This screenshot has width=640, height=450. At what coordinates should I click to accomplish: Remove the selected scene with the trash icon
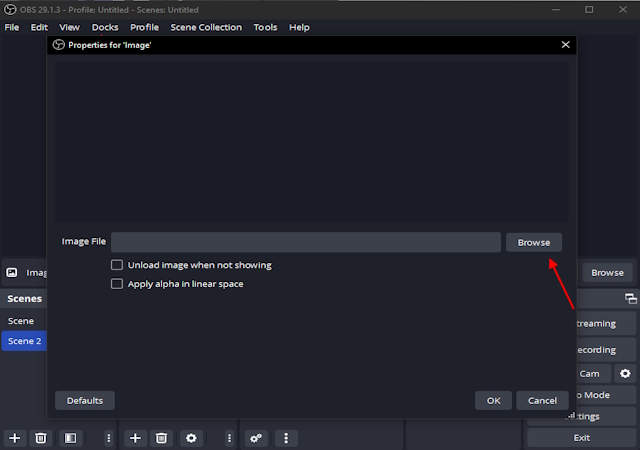41,438
